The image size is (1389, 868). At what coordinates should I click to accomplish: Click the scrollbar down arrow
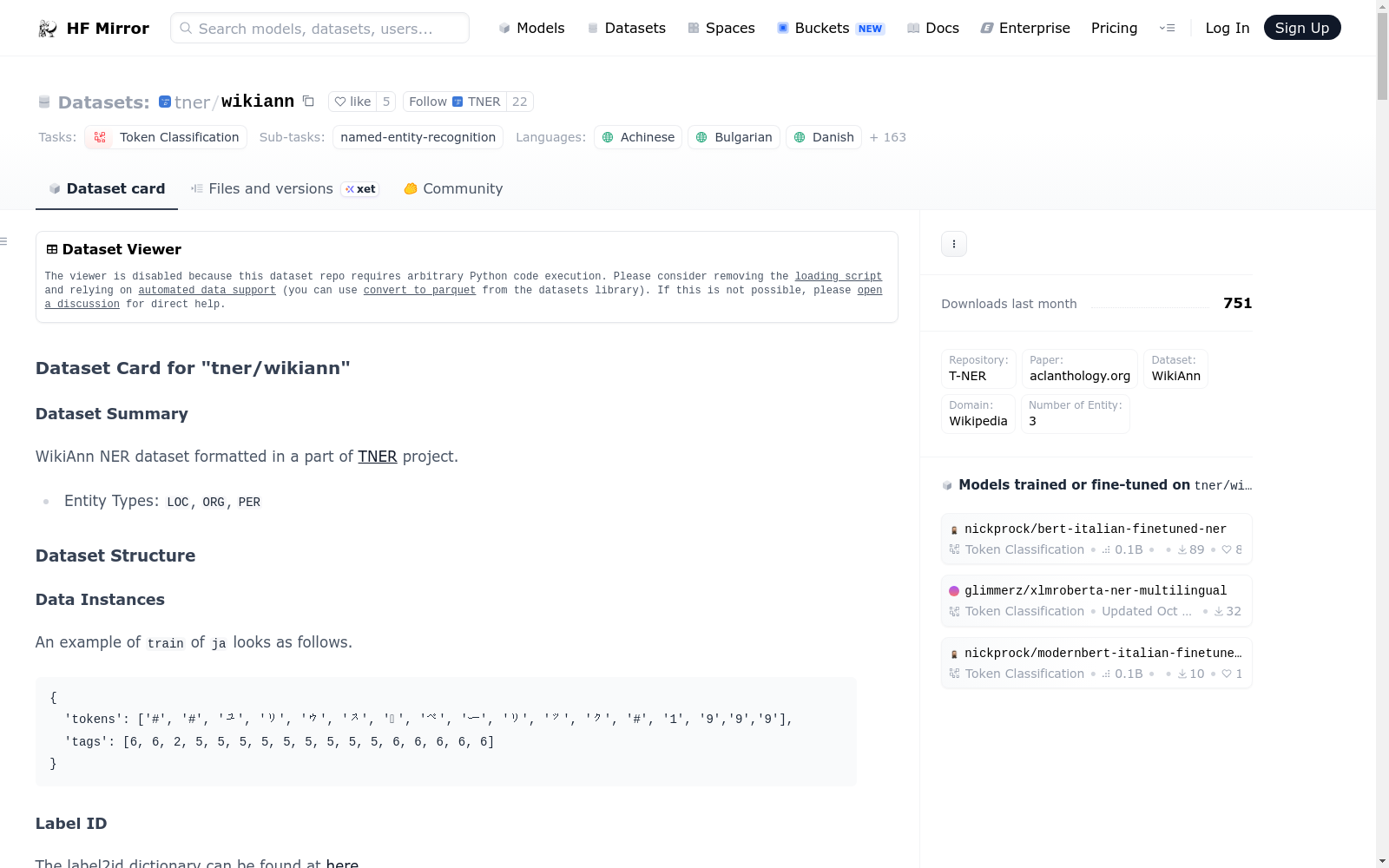pos(1382,861)
